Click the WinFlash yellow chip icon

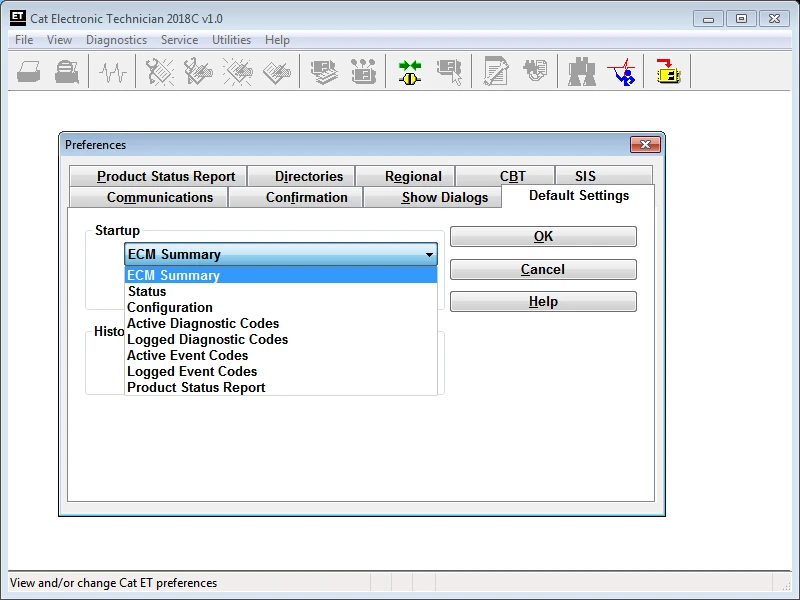coord(667,71)
